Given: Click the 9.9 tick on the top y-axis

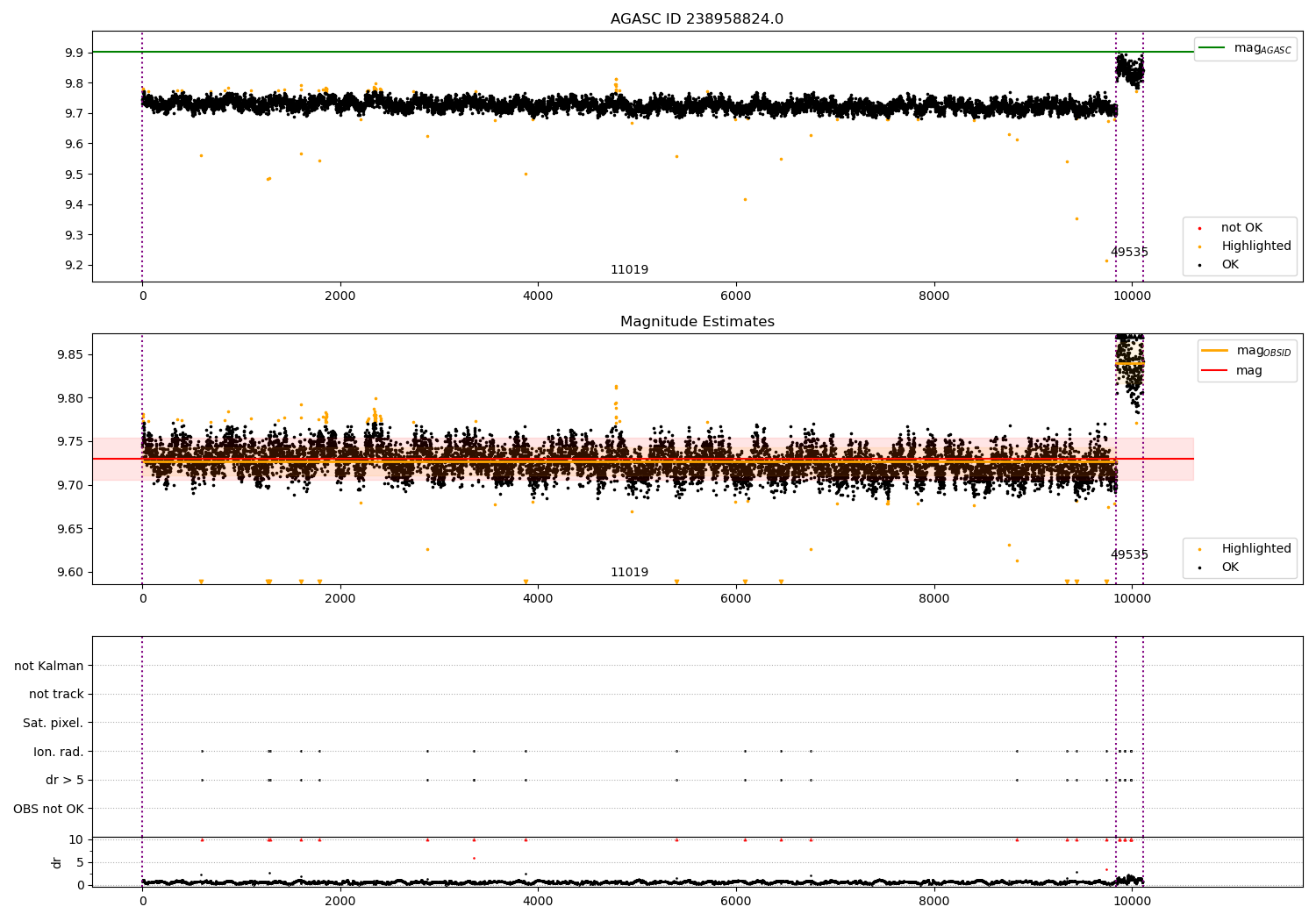Looking at the screenshot, I should coord(74,53).
